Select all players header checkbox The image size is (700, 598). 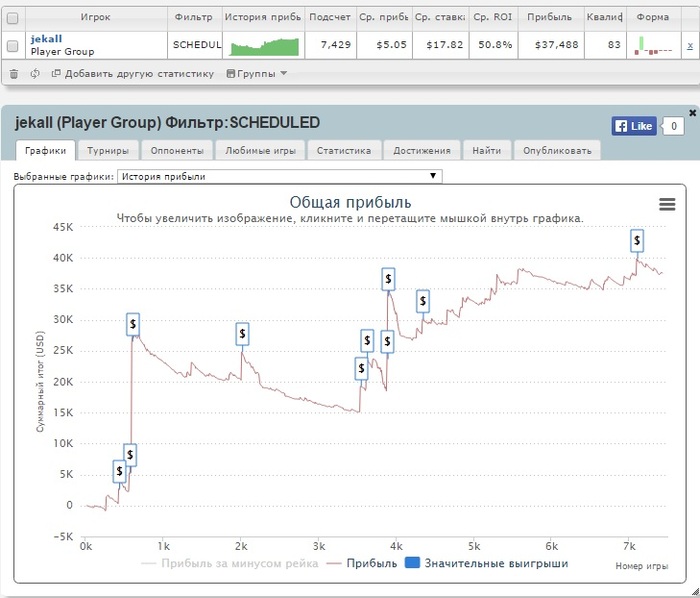tap(13, 18)
